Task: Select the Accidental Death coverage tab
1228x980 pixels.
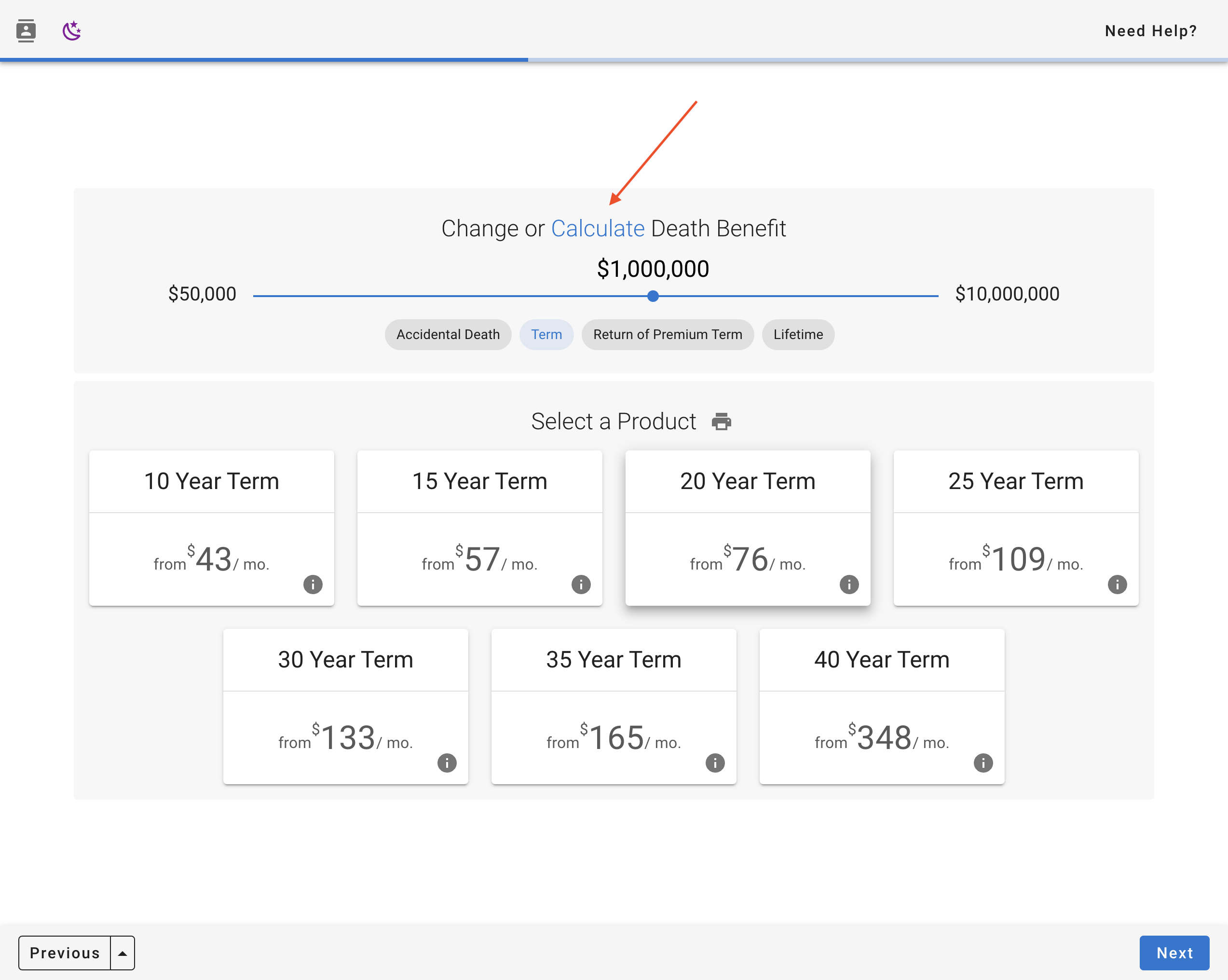Action: (448, 335)
